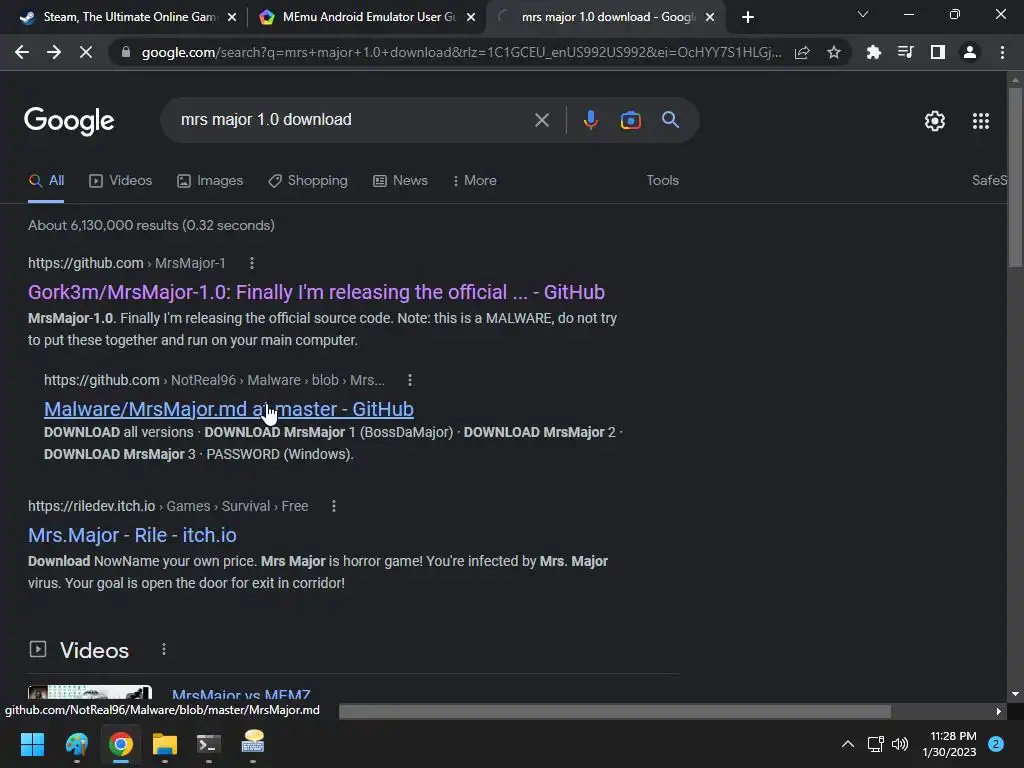This screenshot has width=1024, height=768.
Task: Open the Extensions puzzle icon
Action: [873, 53]
